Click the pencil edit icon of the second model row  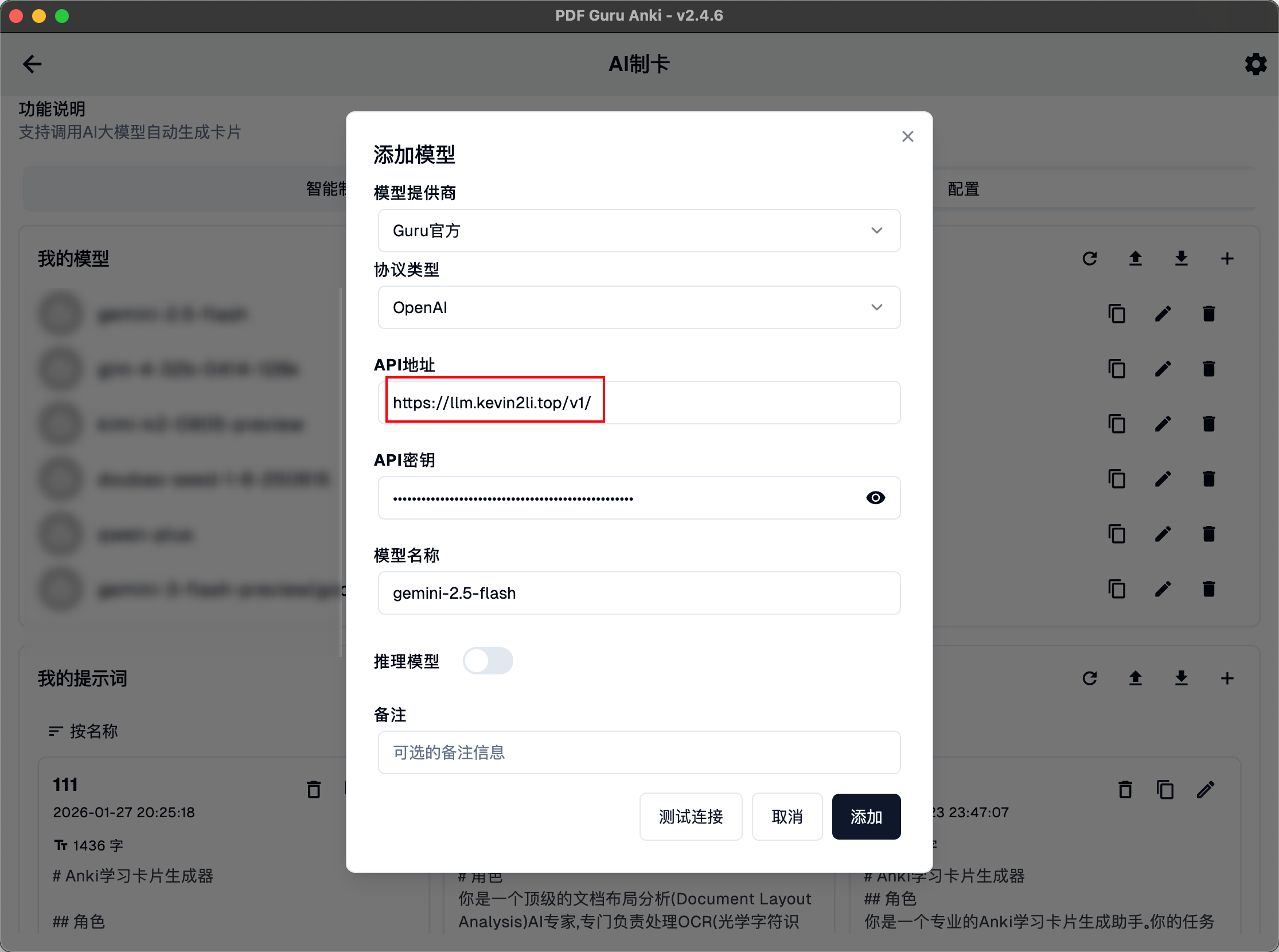(x=1163, y=369)
